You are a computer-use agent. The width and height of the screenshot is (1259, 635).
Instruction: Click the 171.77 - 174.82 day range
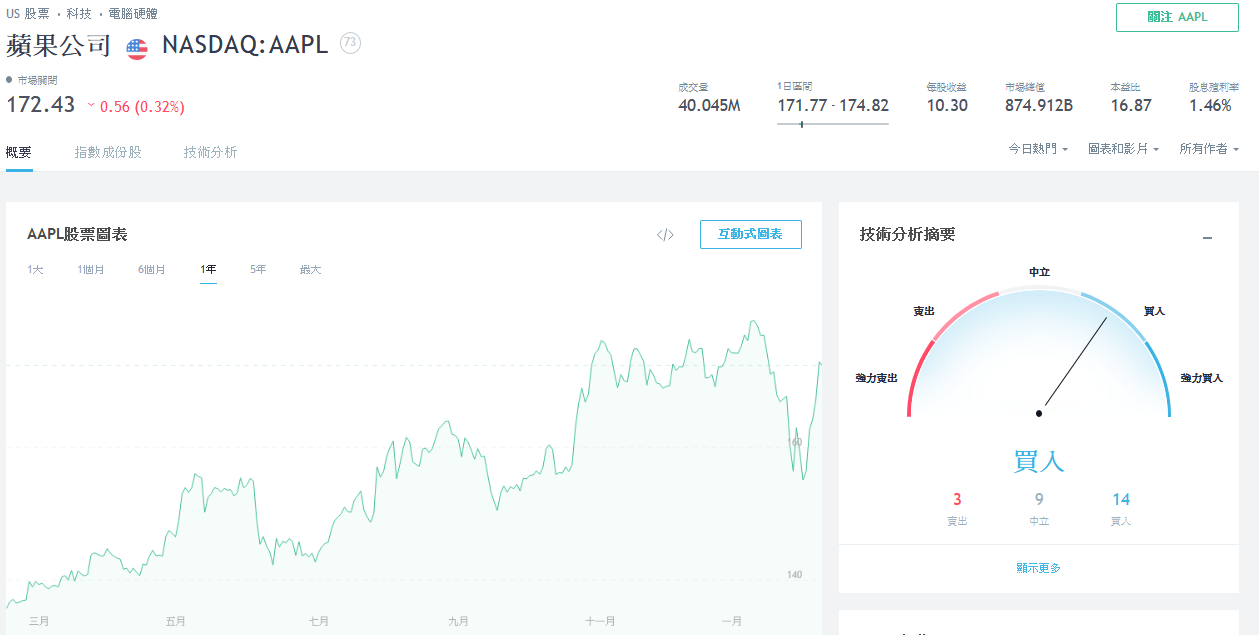point(833,105)
